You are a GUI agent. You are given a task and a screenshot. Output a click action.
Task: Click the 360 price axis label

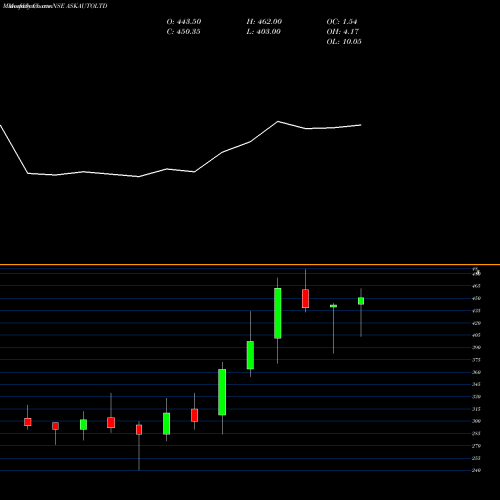[x=477, y=372]
